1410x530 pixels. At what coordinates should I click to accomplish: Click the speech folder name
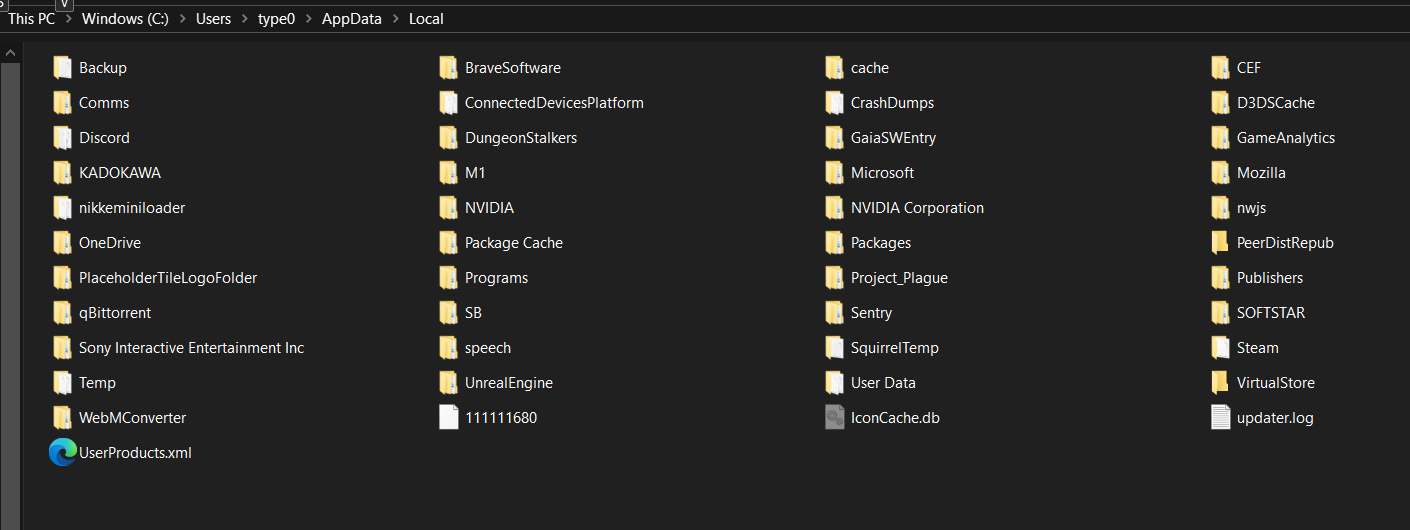click(488, 348)
